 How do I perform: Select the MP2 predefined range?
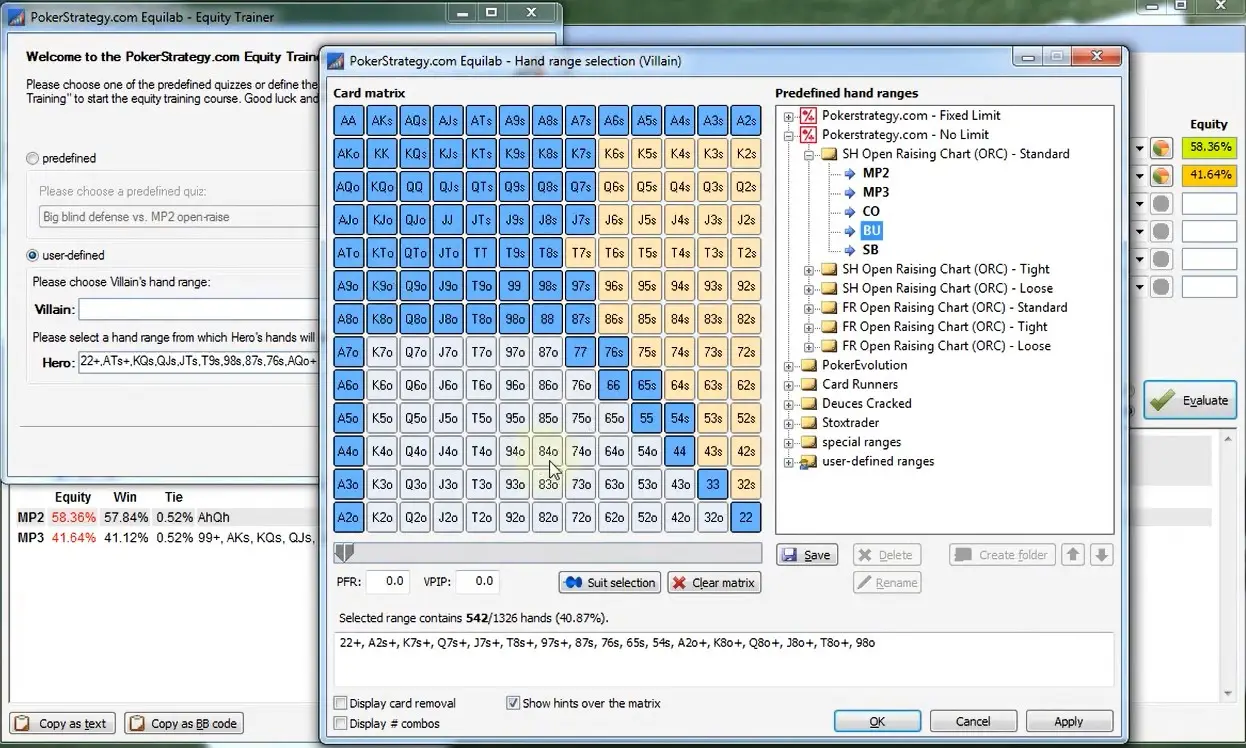875,173
